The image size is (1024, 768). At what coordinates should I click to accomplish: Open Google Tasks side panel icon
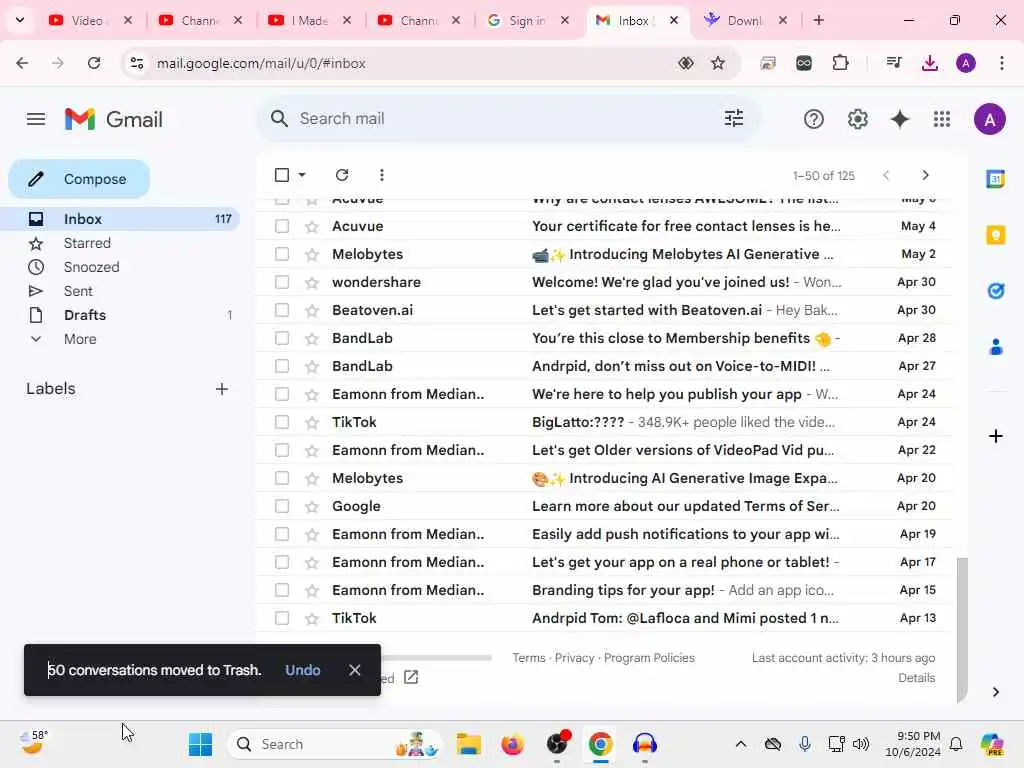(995, 291)
